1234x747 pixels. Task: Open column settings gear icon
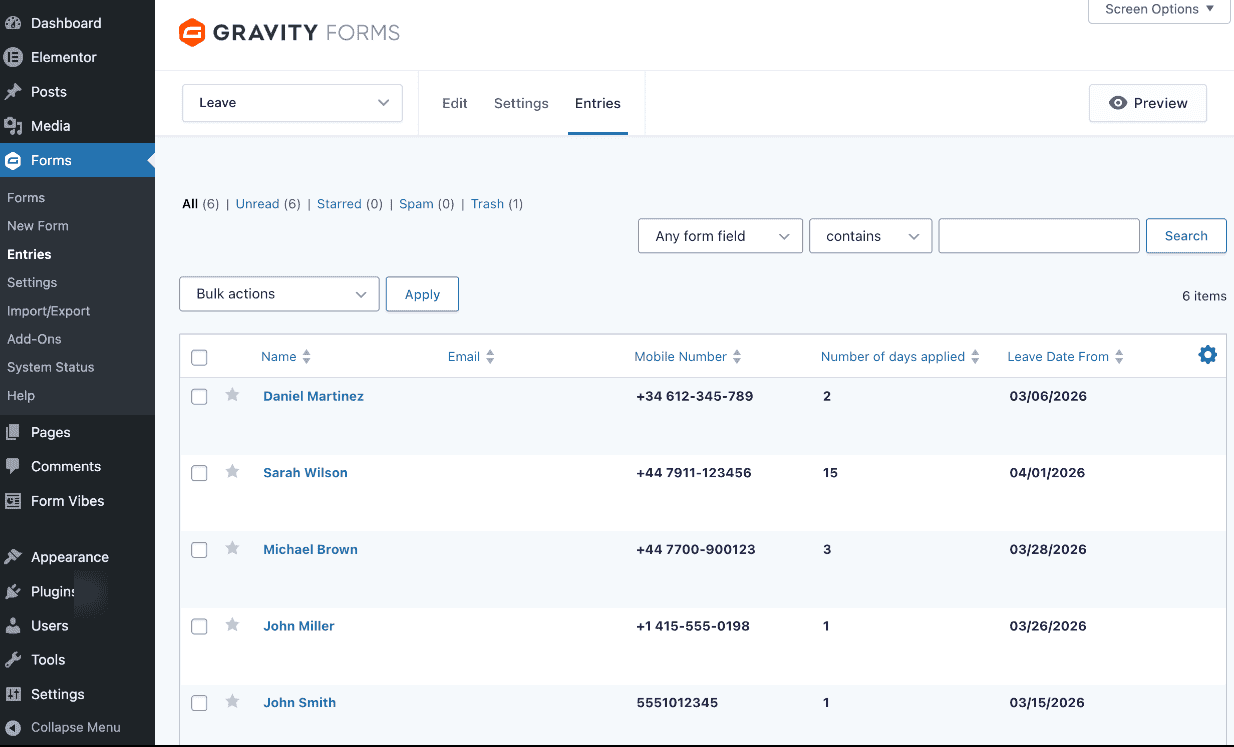pos(1208,355)
